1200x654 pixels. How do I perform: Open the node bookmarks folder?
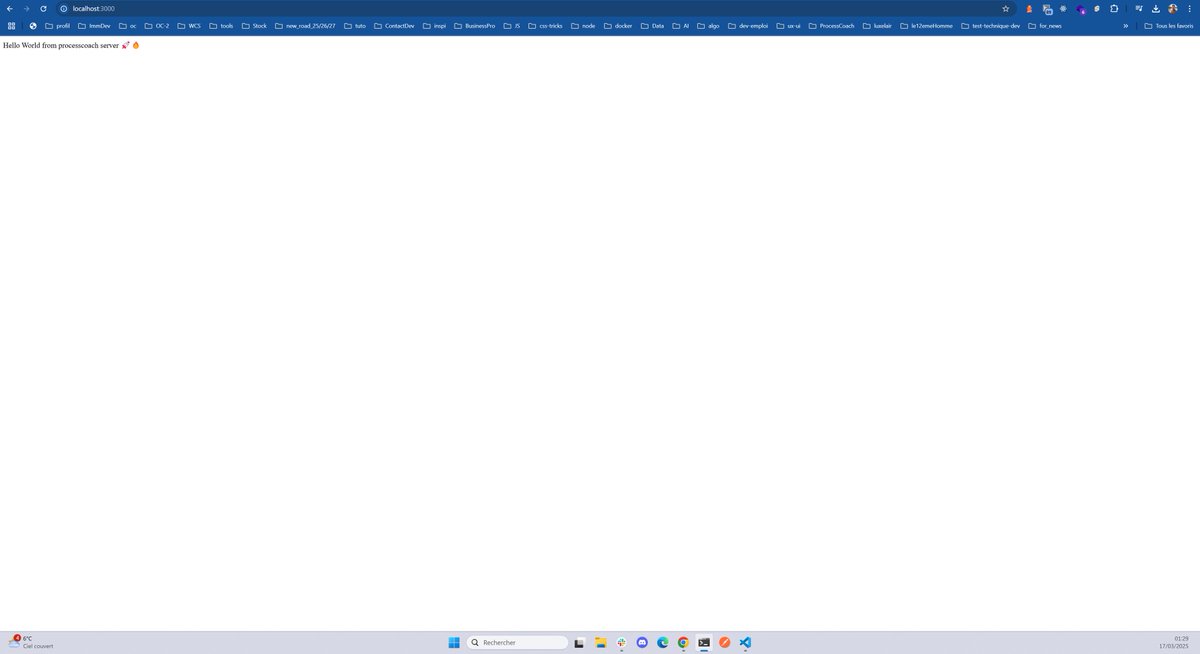(x=583, y=25)
